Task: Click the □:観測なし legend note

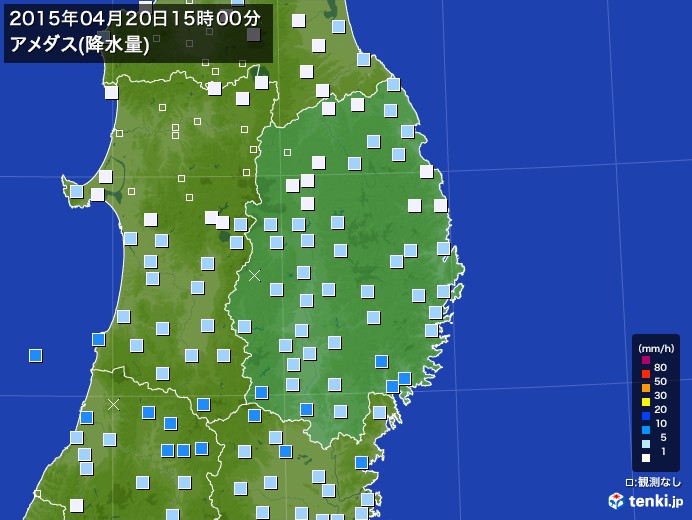Action: pyautogui.click(x=653, y=482)
